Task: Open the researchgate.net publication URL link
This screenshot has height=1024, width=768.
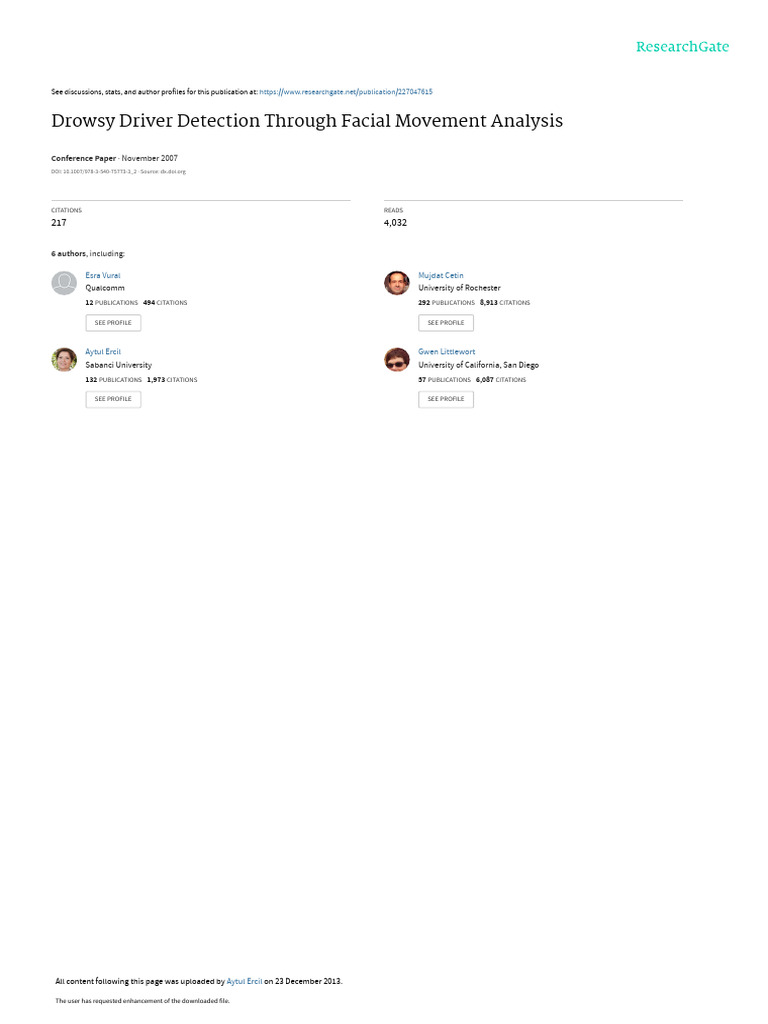Action: coord(345,92)
